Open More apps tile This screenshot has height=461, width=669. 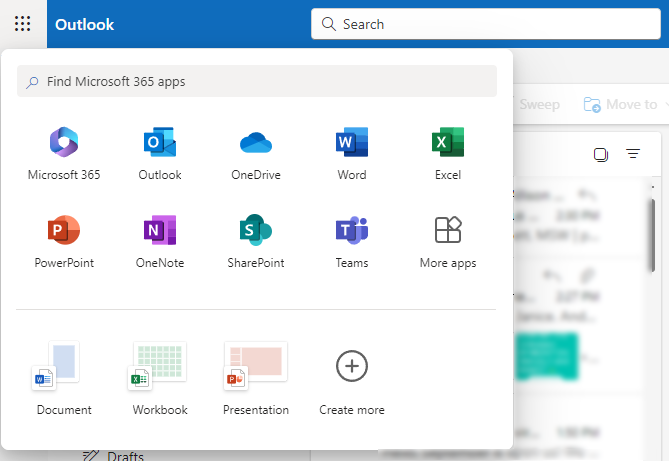coord(448,242)
